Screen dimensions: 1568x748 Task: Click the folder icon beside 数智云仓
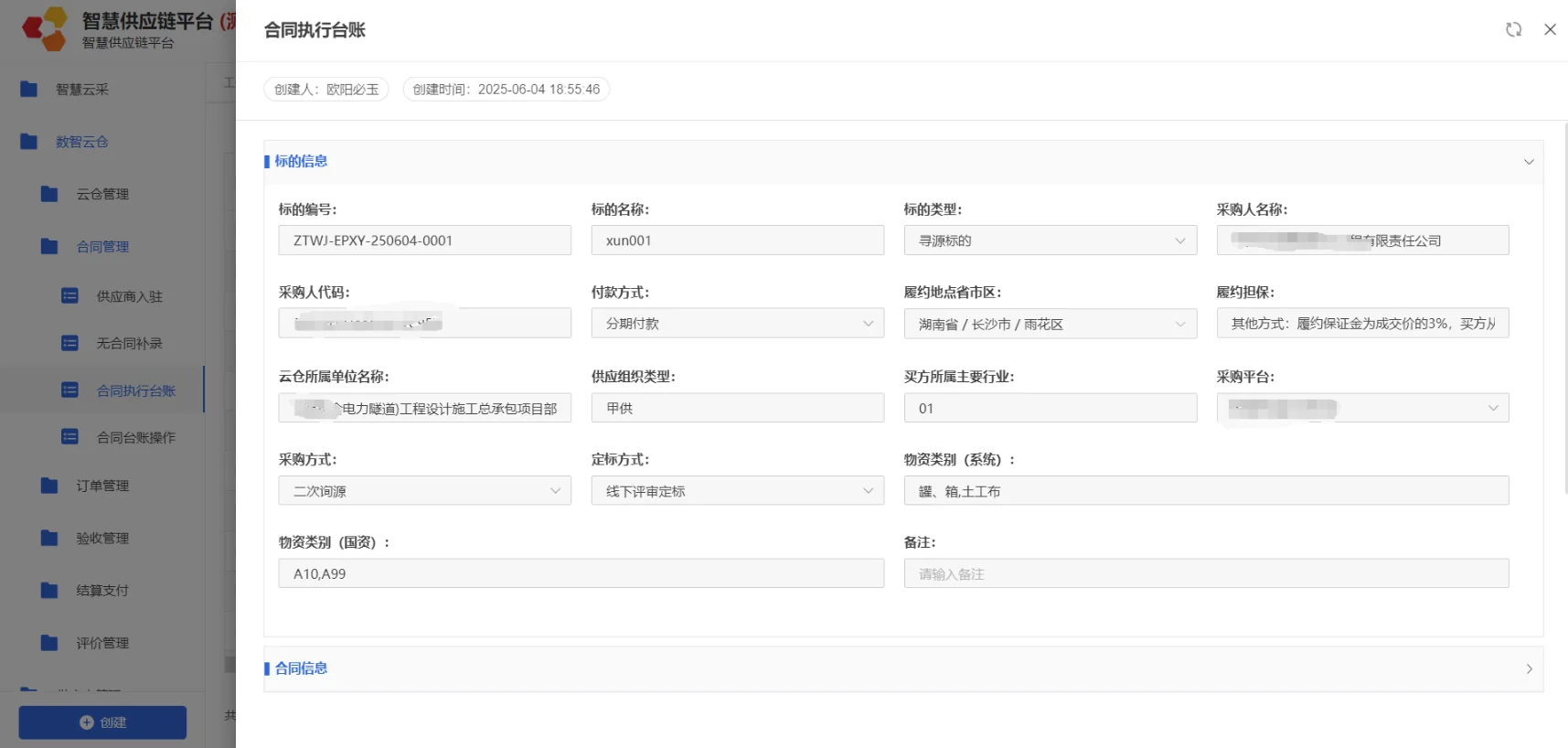[x=29, y=142]
